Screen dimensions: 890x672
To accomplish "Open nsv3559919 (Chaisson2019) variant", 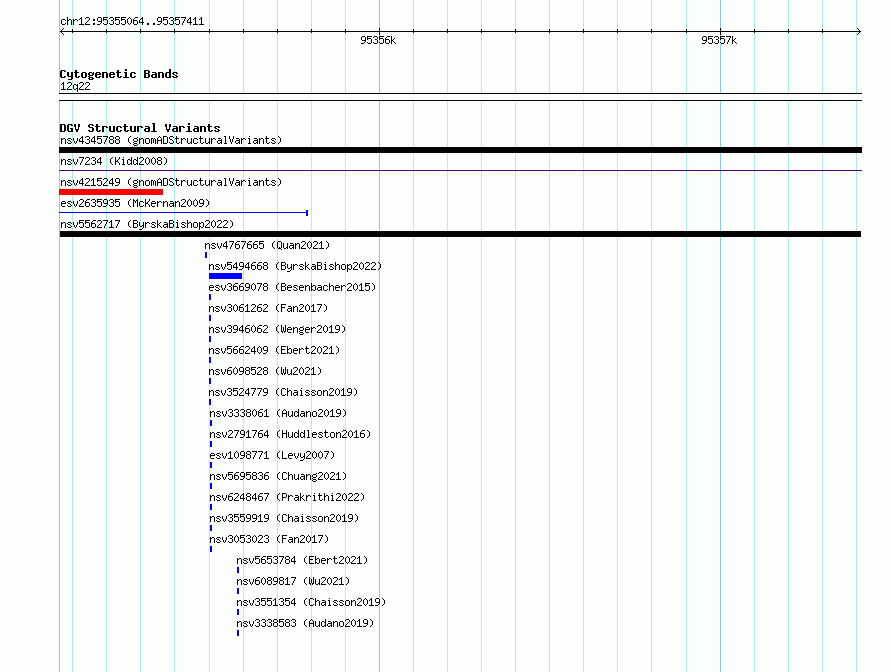I will (284, 518).
